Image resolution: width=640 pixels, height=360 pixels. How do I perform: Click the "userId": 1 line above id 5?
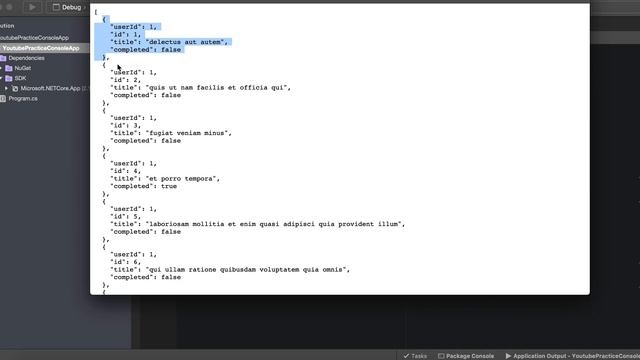point(133,209)
